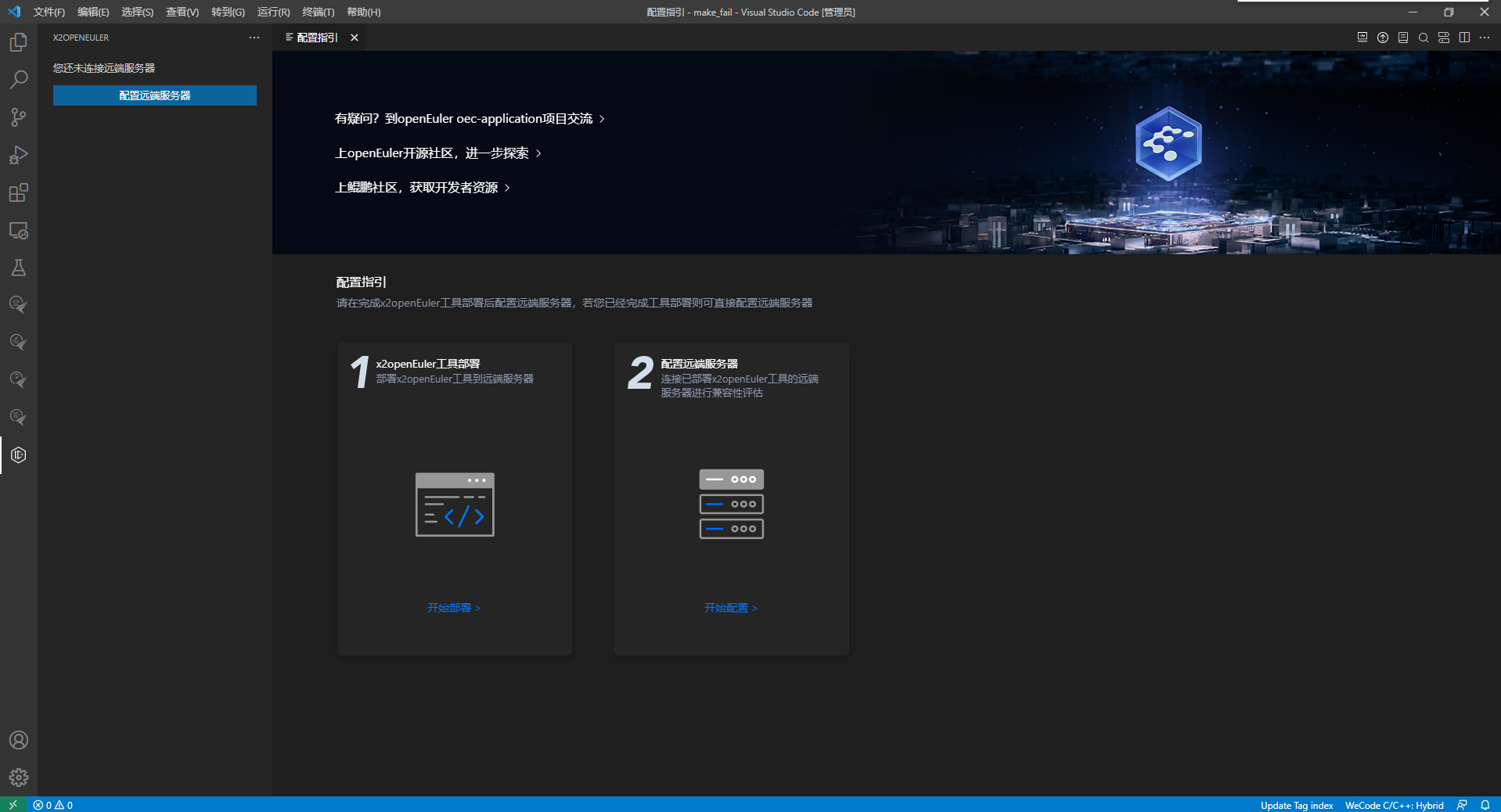This screenshot has height=812, width=1501.
Task: Open the Extensions view
Action: [x=19, y=192]
